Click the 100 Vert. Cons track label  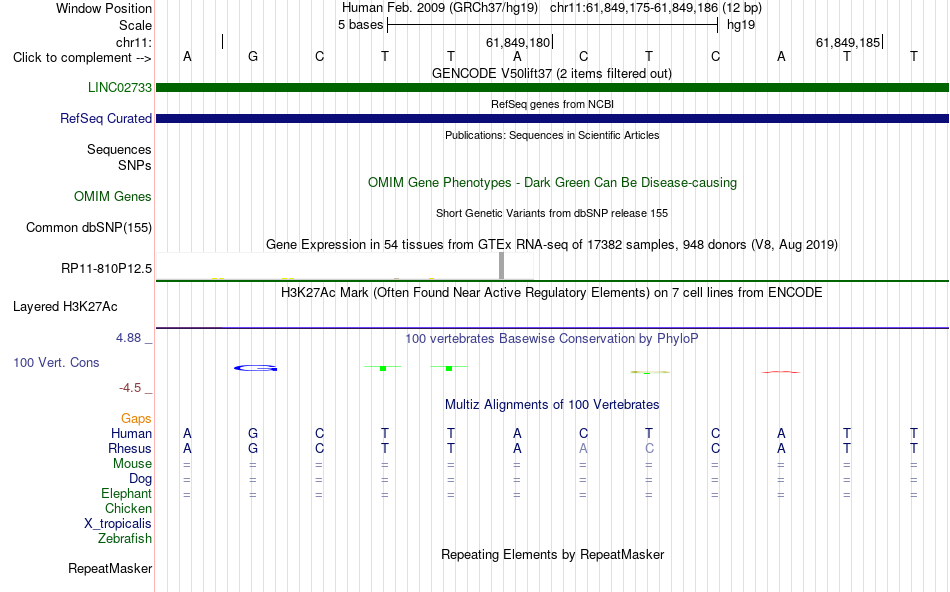pyautogui.click(x=56, y=362)
